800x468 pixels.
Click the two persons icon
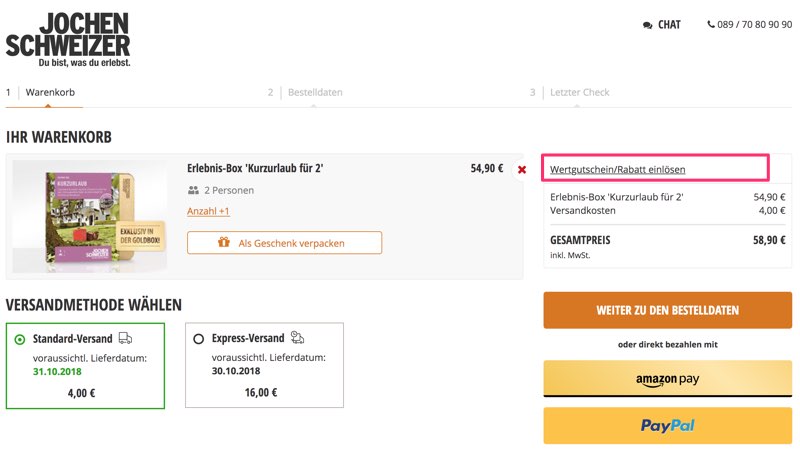(193, 190)
